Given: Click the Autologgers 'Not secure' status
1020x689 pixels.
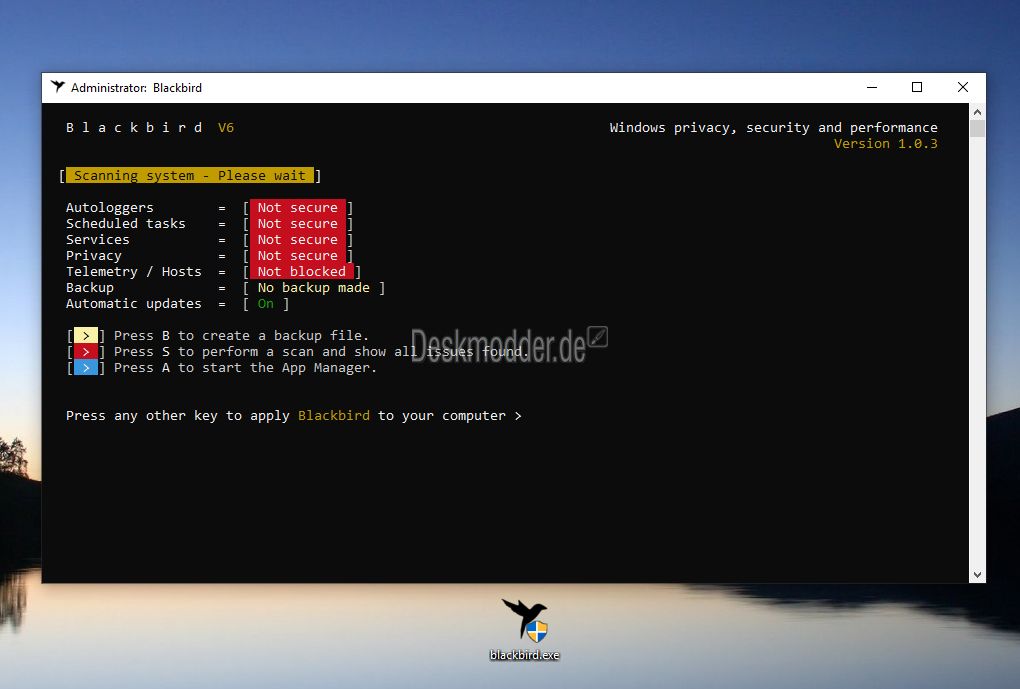Looking at the screenshot, I should [297, 208].
